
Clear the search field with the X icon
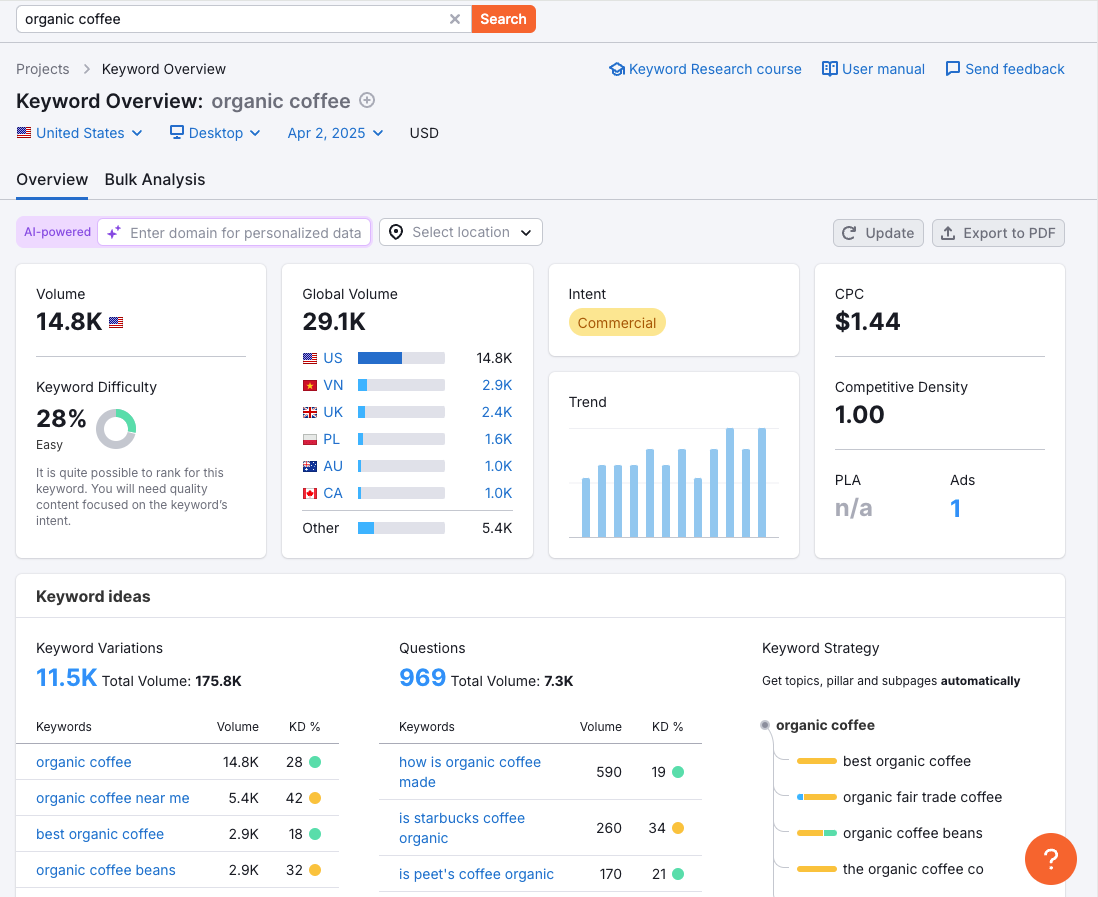[455, 19]
